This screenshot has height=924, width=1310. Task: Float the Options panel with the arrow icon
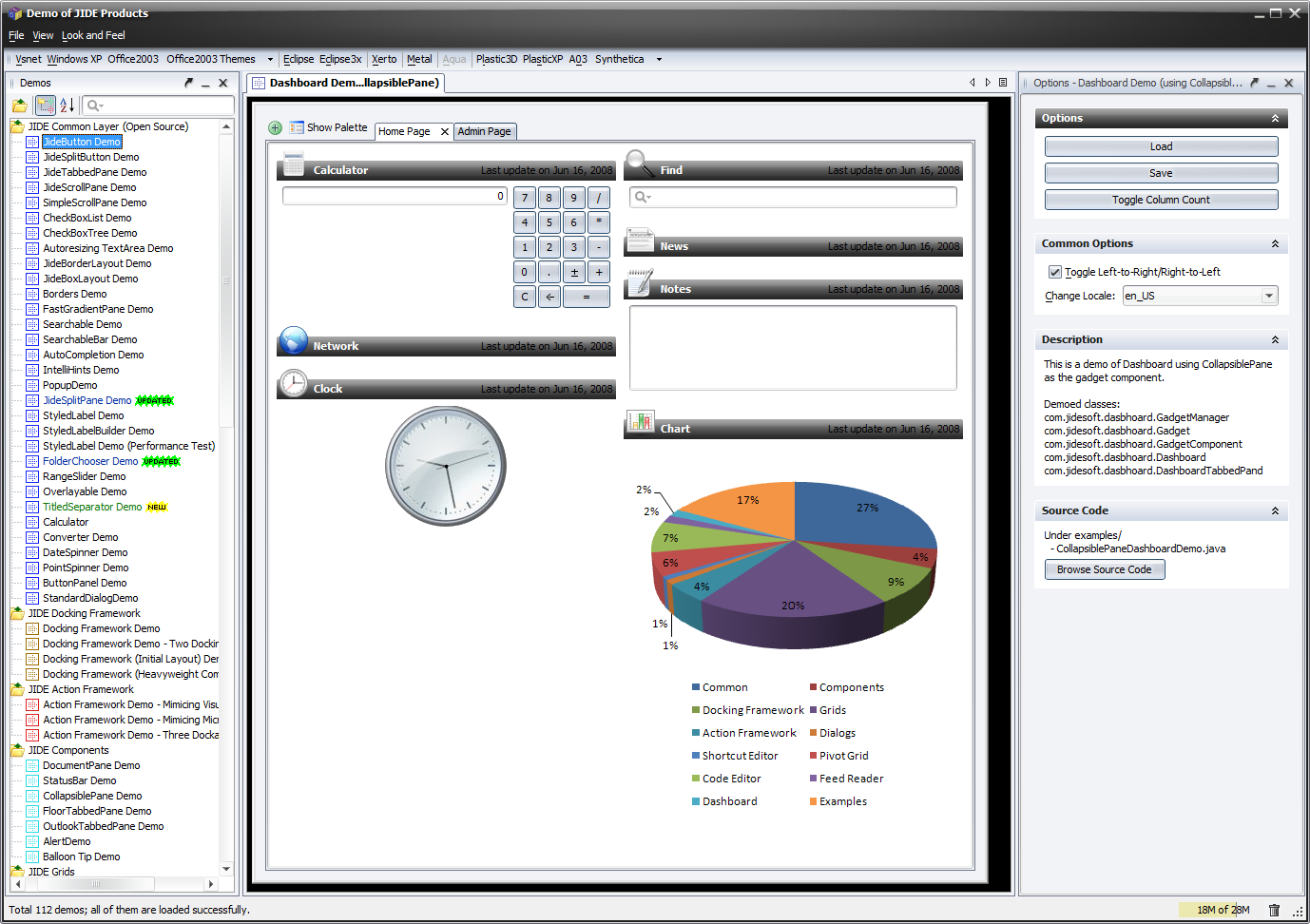point(1254,83)
